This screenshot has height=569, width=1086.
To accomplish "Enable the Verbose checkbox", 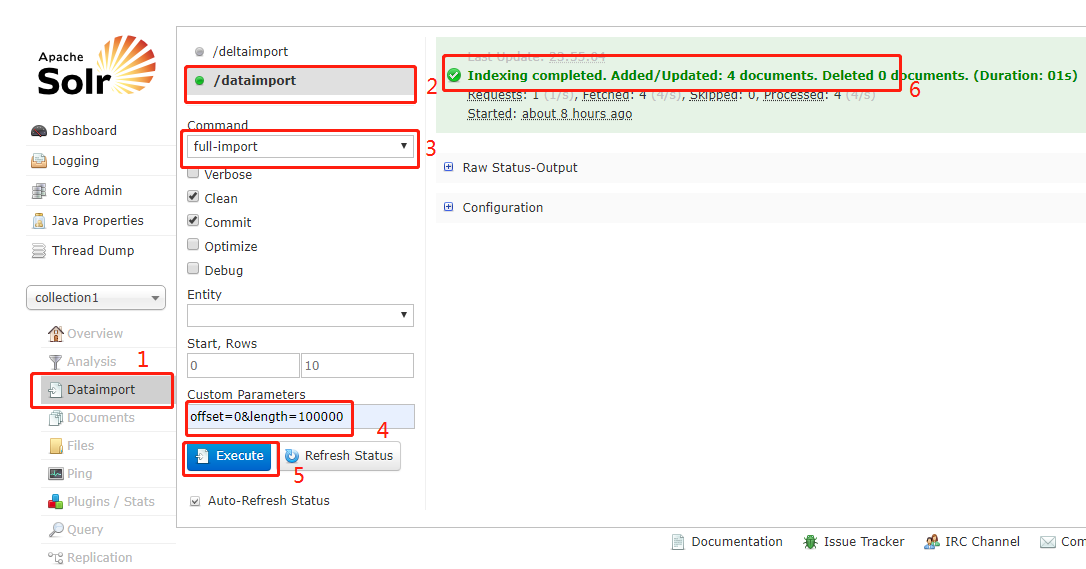I will coord(193,173).
